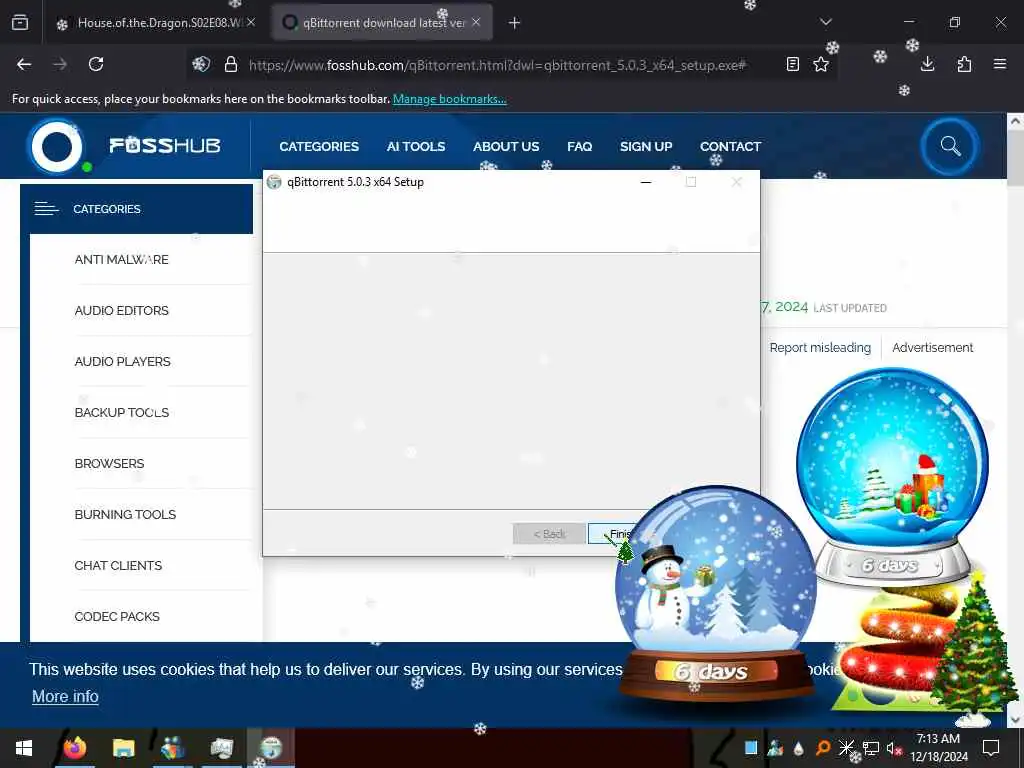Go to ABOUT US page

click(x=506, y=146)
